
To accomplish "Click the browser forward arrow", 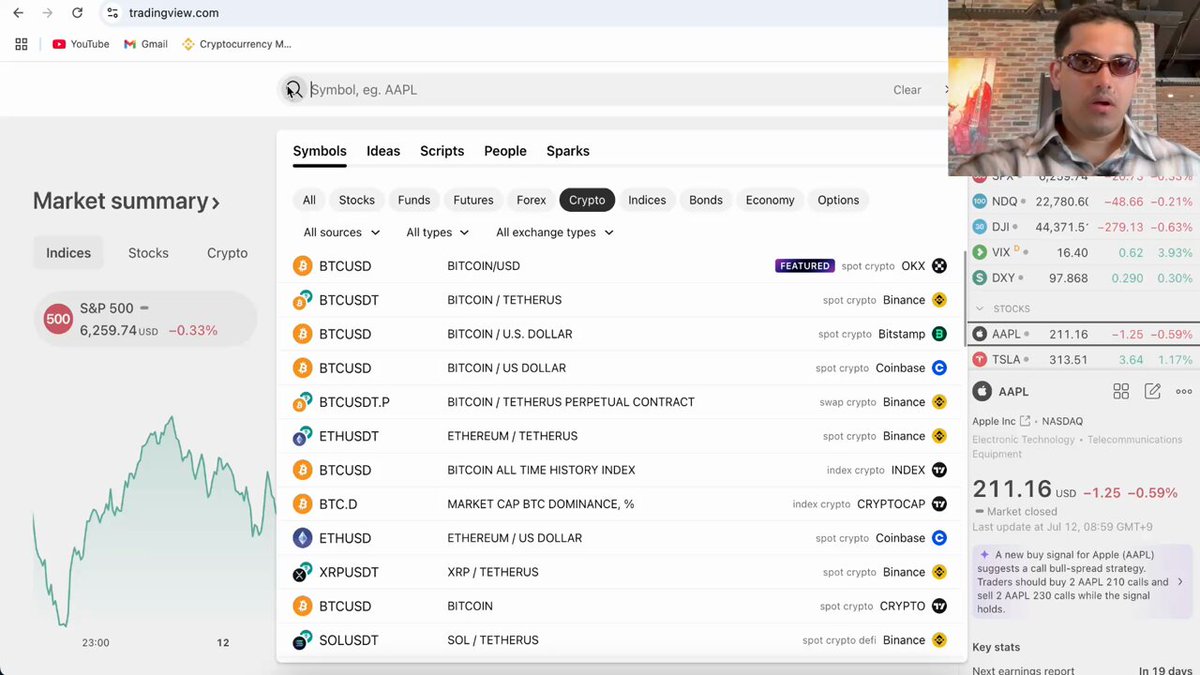I will tap(47, 13).
